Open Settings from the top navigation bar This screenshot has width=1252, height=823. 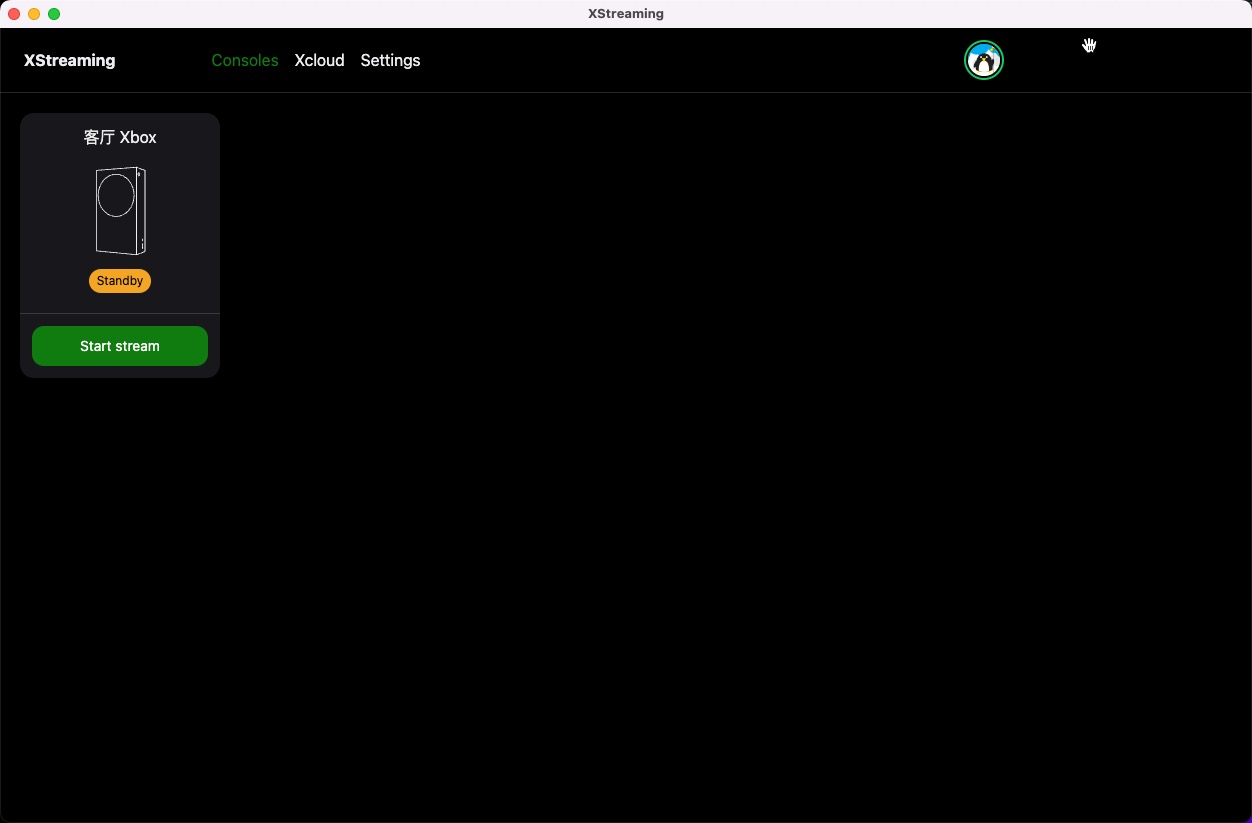coord(390,60)
